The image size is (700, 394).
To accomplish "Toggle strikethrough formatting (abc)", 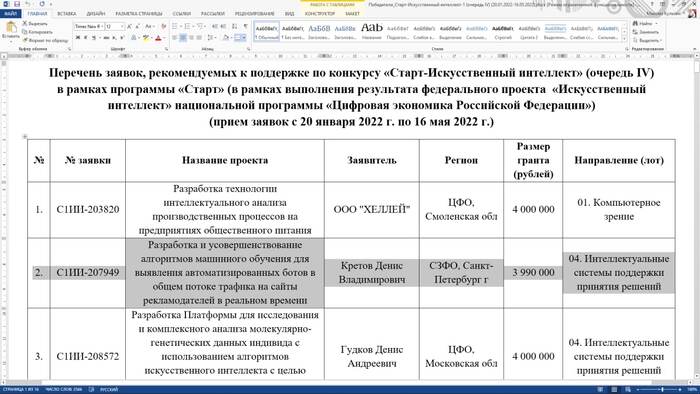I will (106, 38).
